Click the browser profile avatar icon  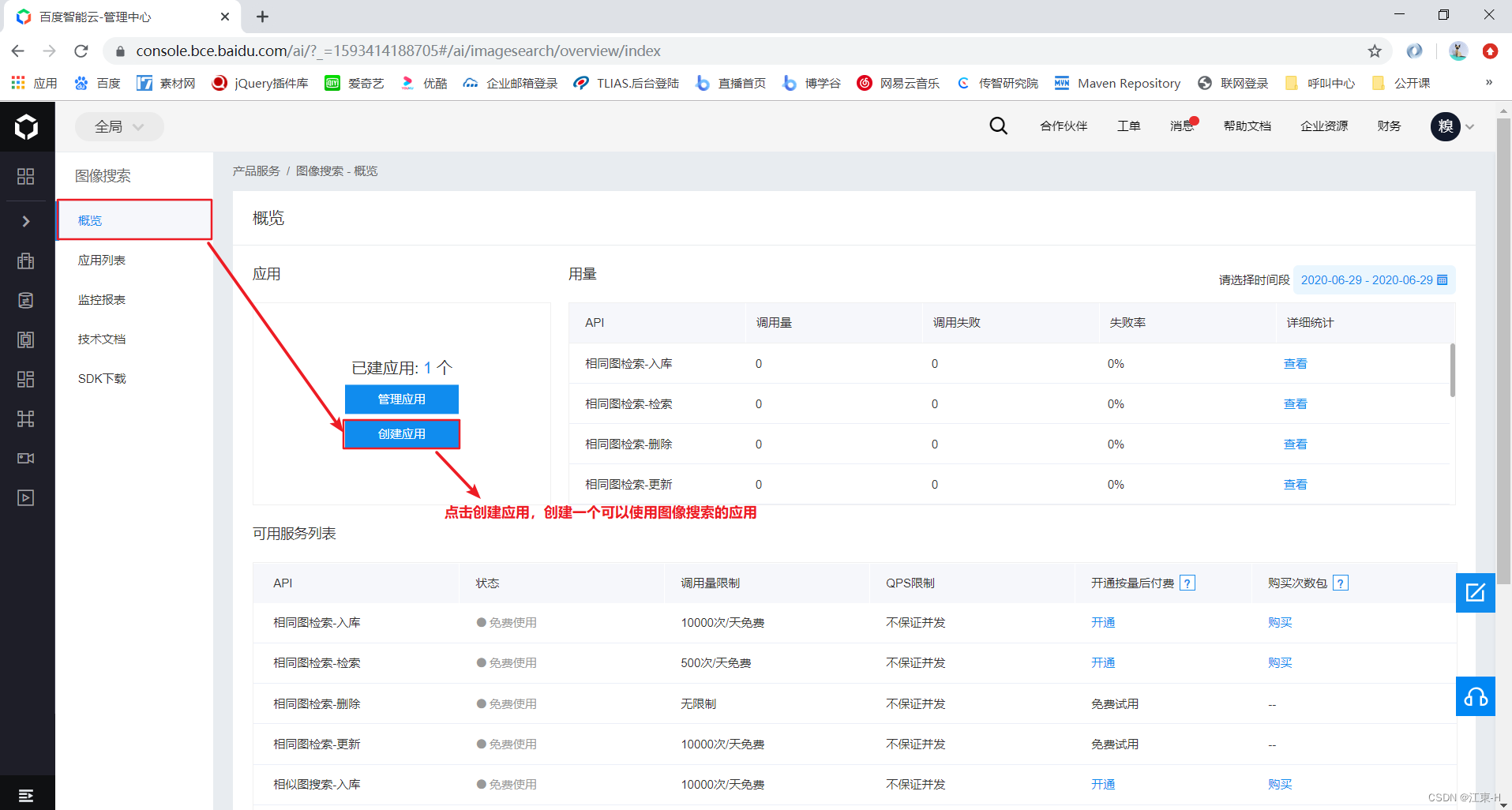[1458, 51]
